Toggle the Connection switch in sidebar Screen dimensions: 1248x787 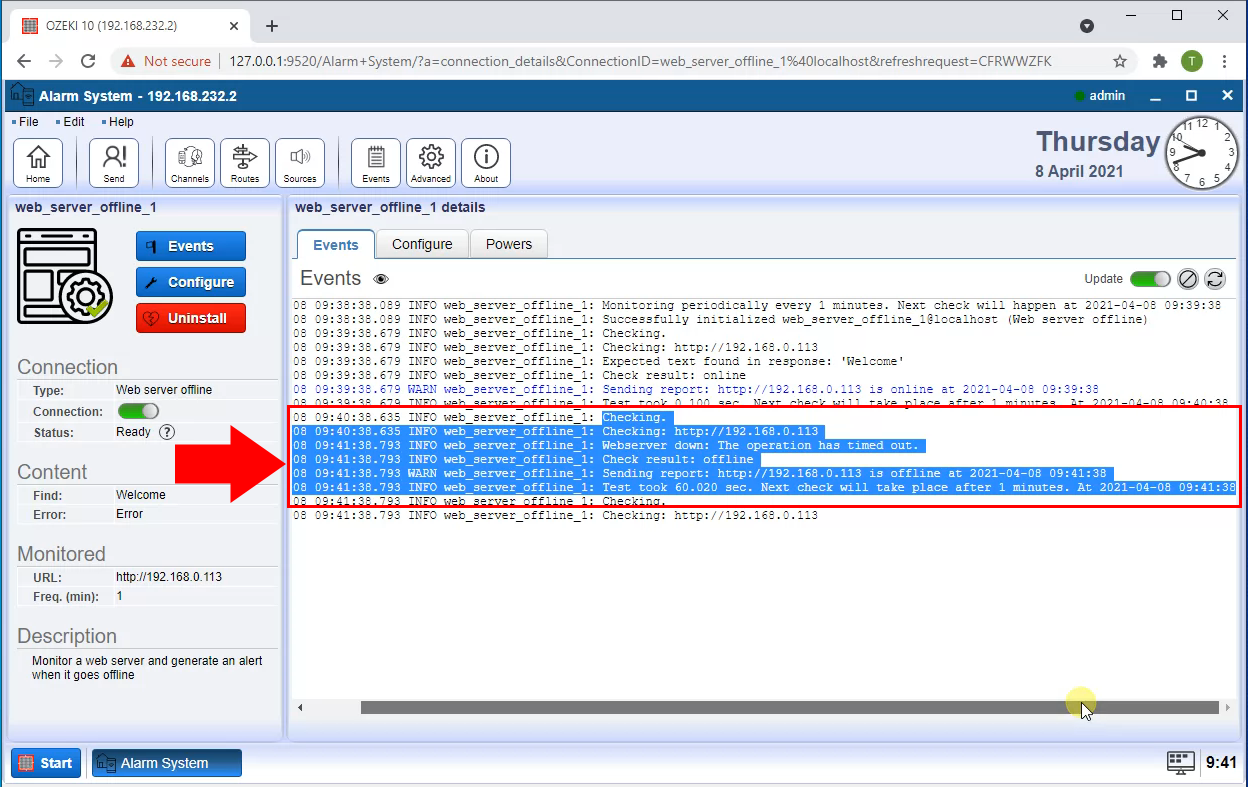pos(138,411)
